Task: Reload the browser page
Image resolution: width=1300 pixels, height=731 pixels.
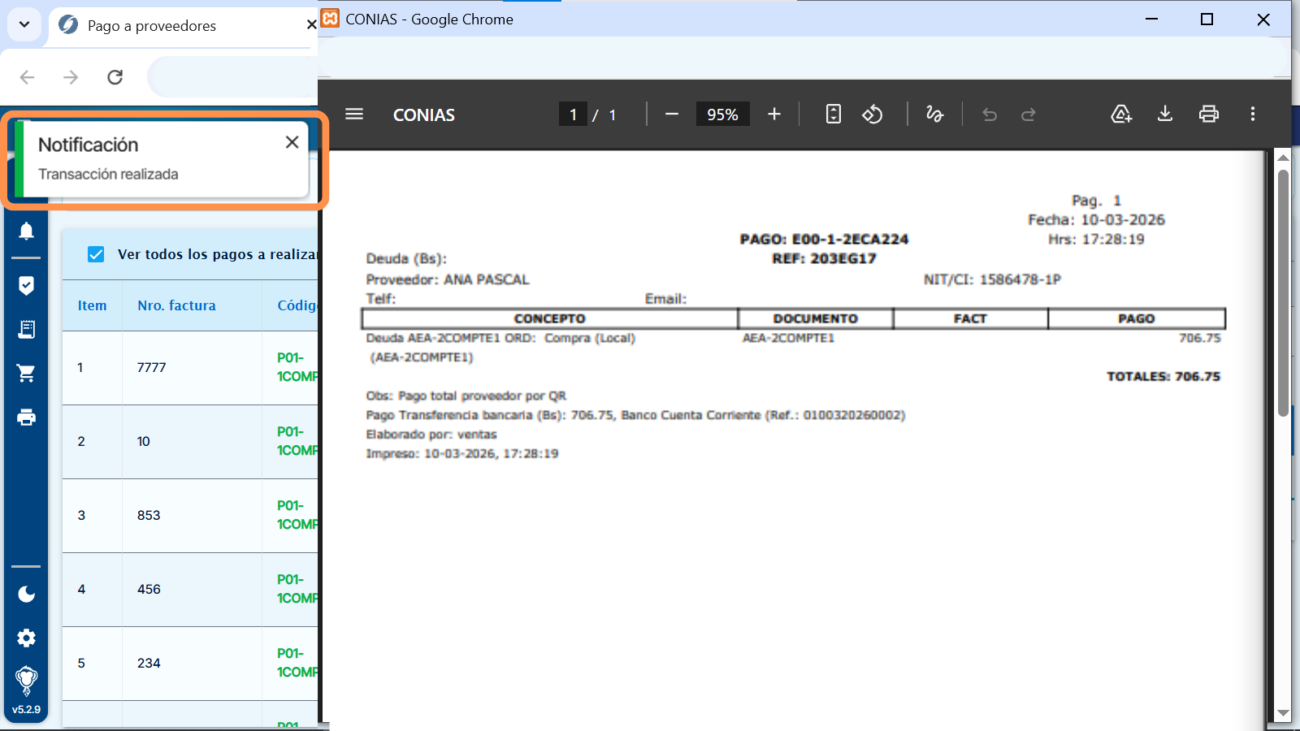Action: coord(115,77)
